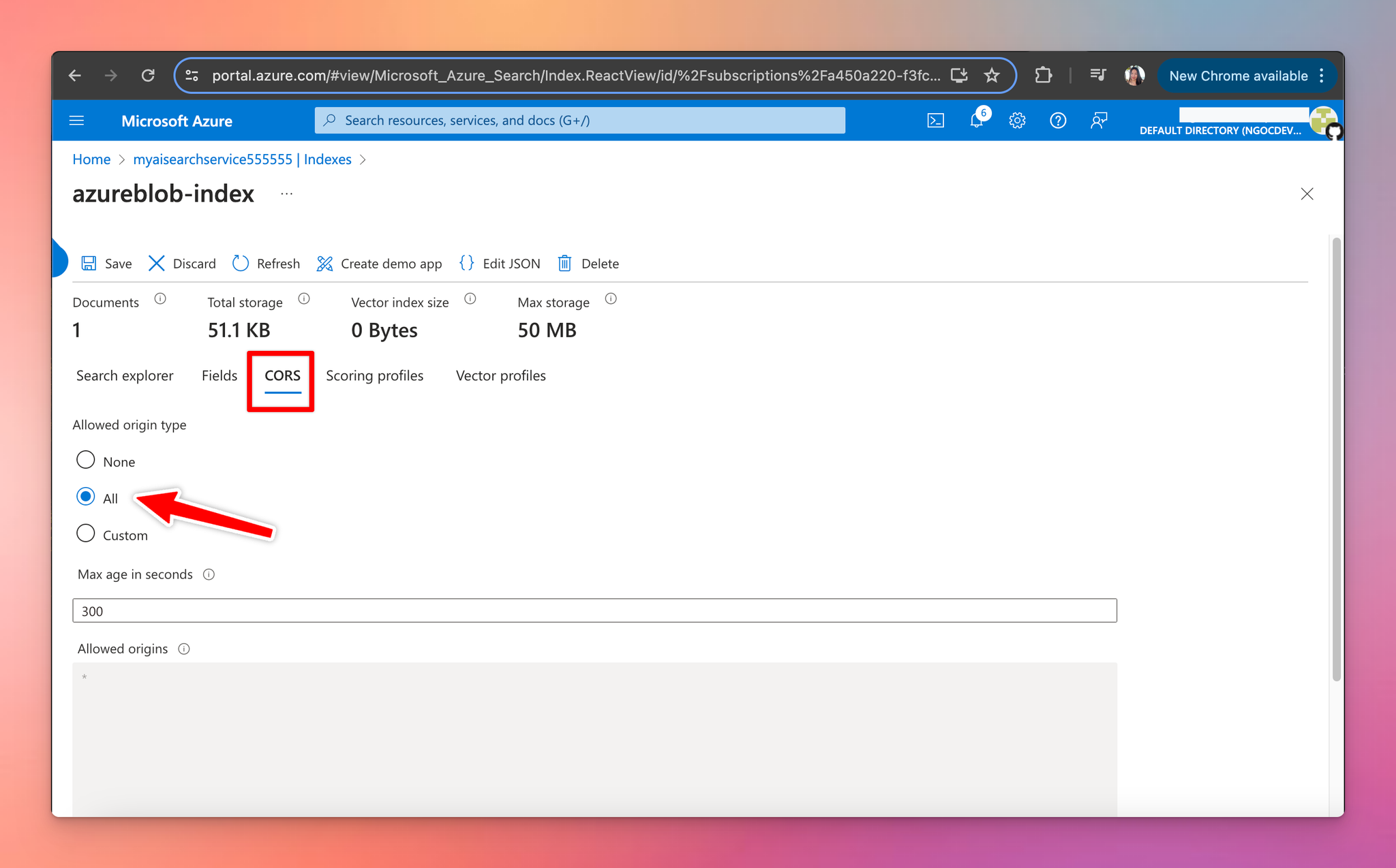Click the 51.1 KB total storage value

click(x=239, y=330)
